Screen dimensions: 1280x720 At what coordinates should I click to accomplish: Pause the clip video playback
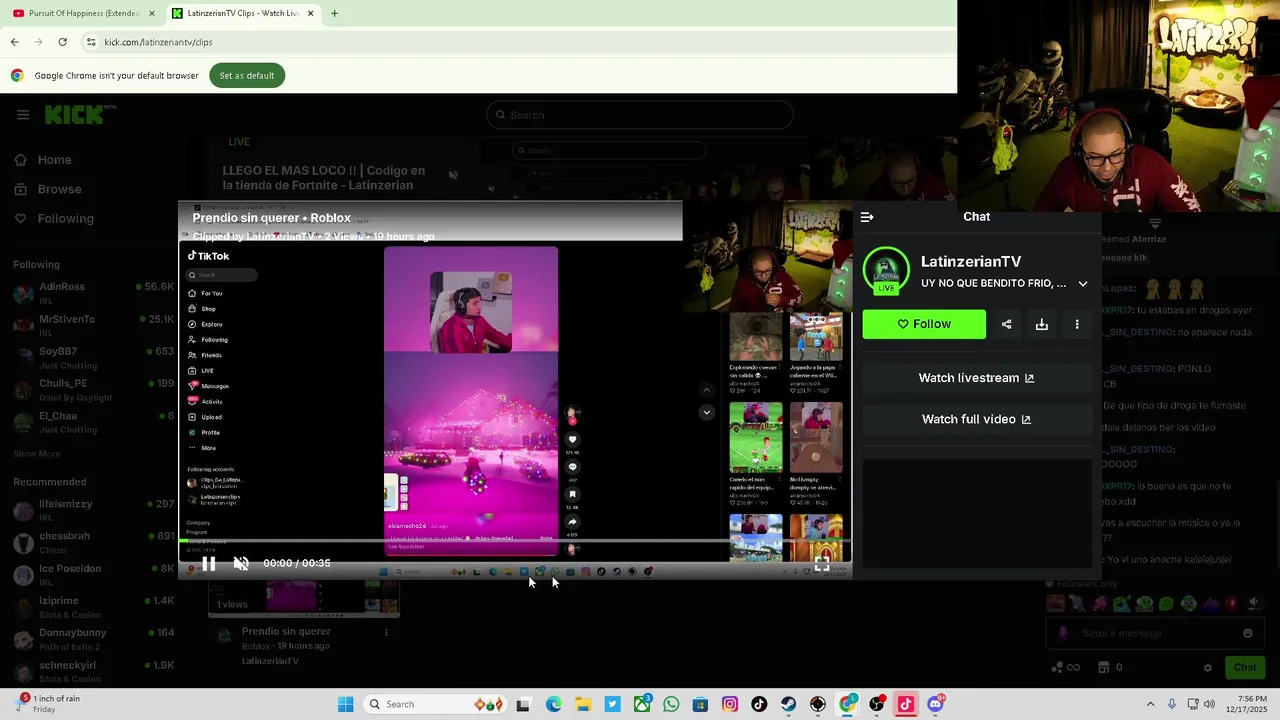(209, 564)
